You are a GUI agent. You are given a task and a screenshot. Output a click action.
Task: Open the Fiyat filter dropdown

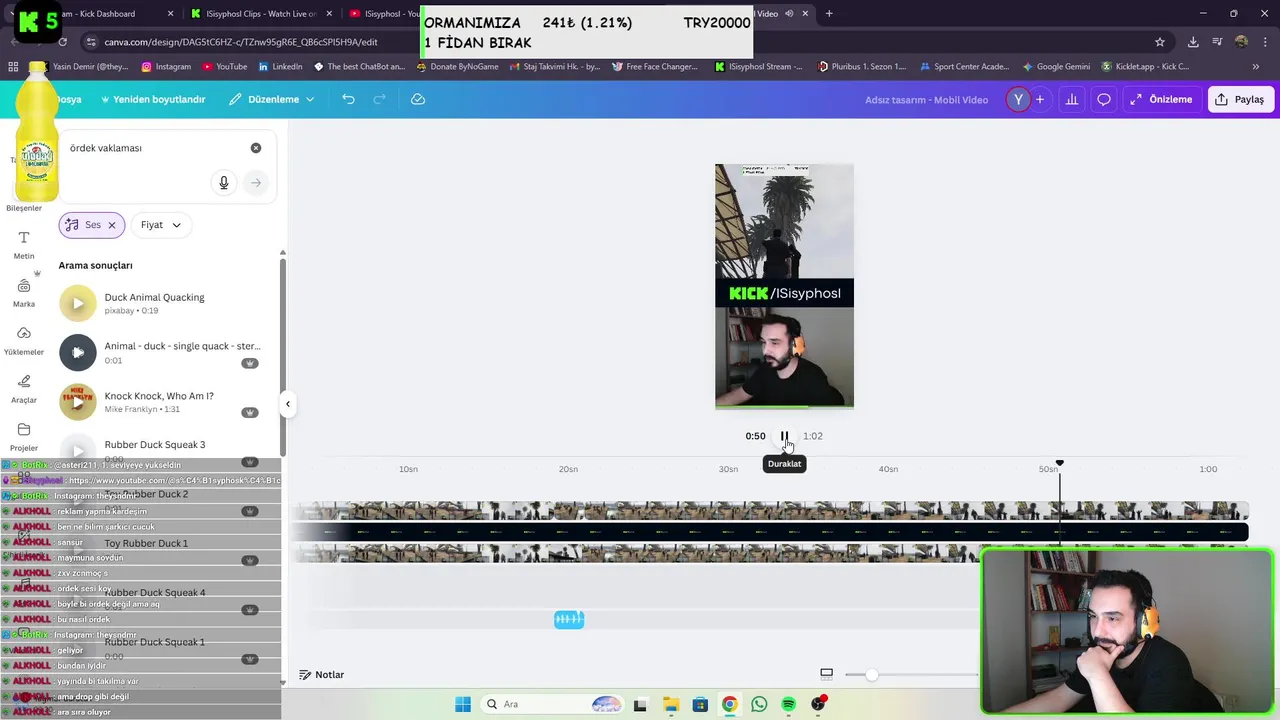click(x=161, y=225)
